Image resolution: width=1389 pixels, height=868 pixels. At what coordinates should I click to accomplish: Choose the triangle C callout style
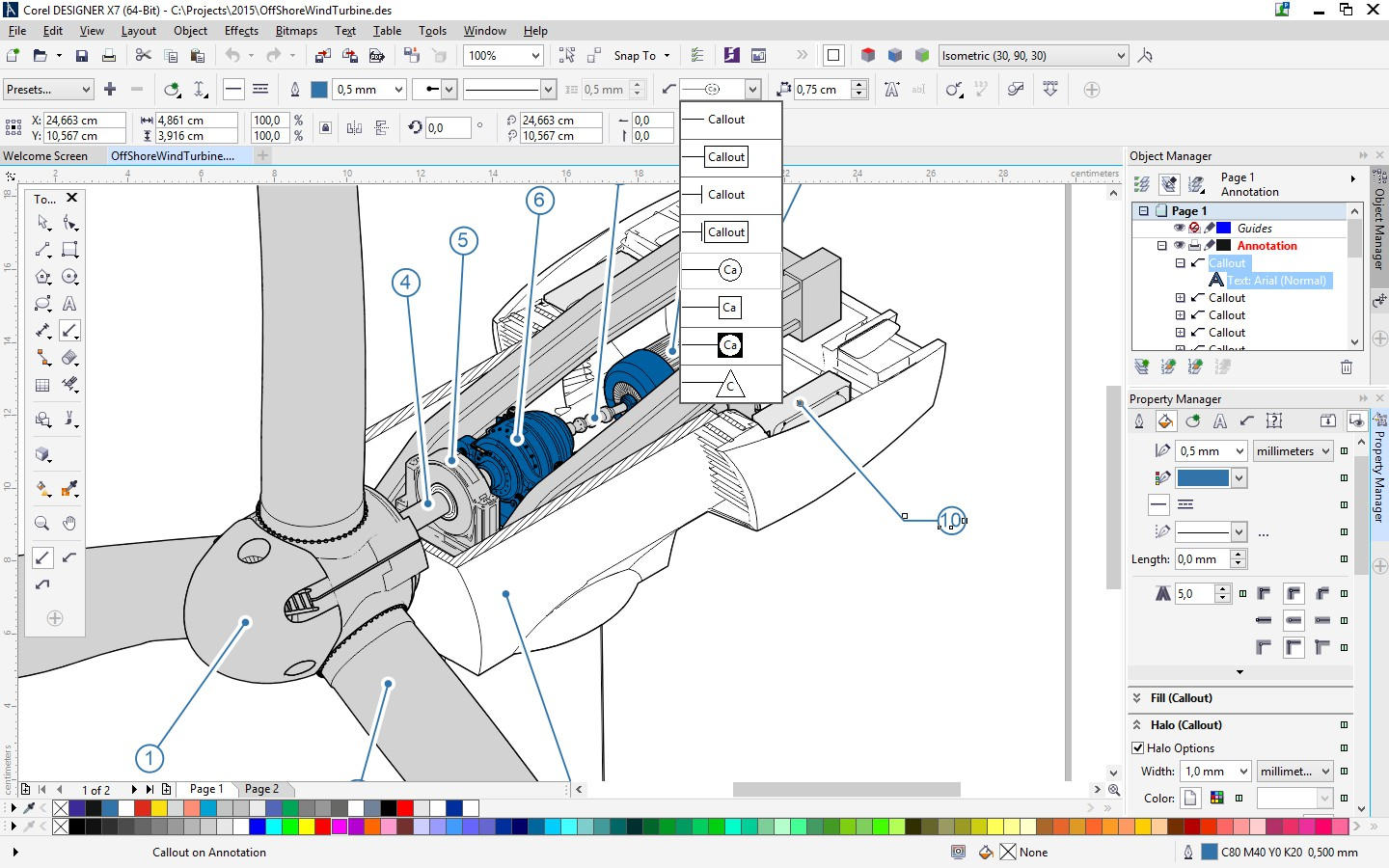point(730,384)
